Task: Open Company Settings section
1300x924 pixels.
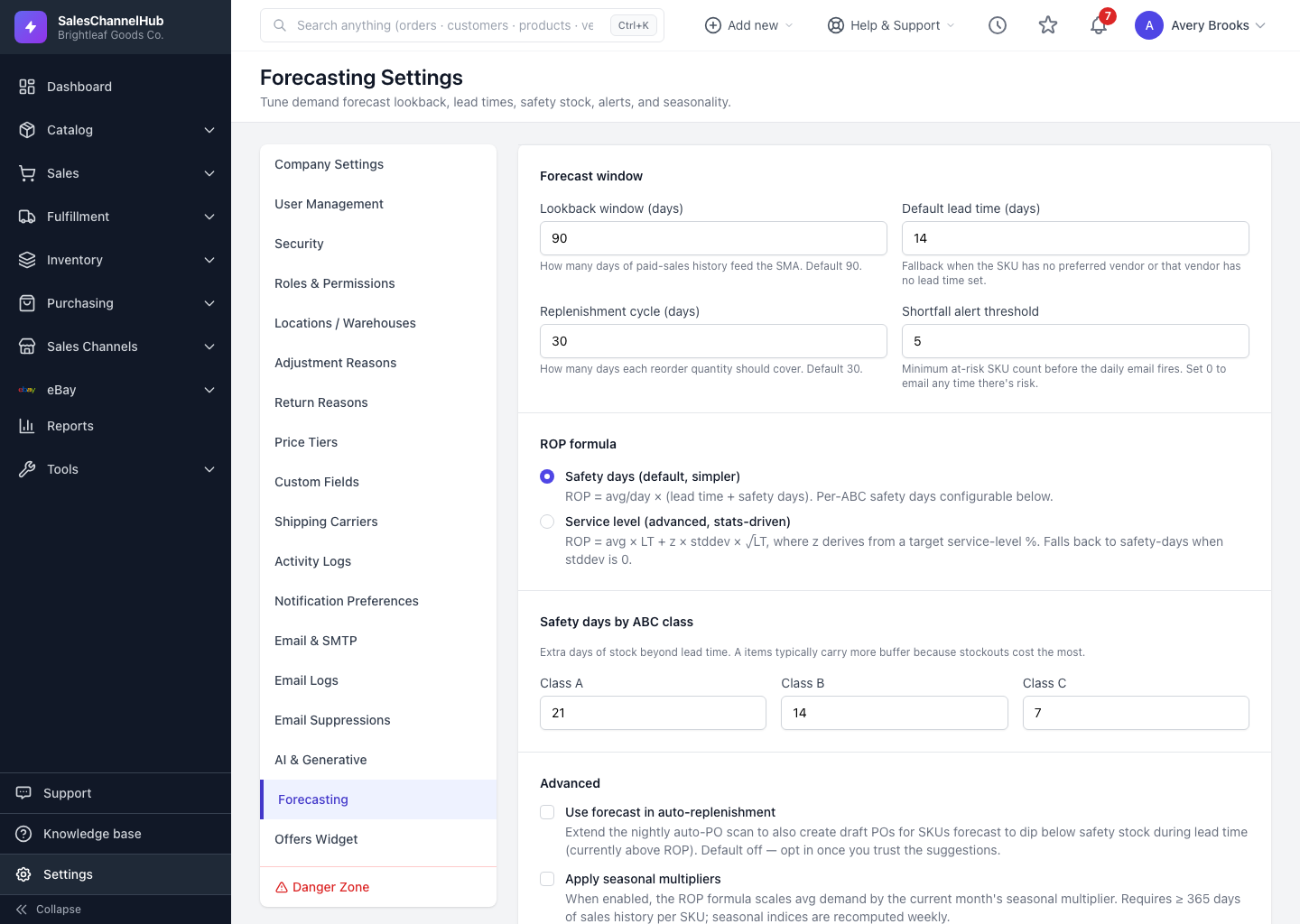Action: [378, 164]
